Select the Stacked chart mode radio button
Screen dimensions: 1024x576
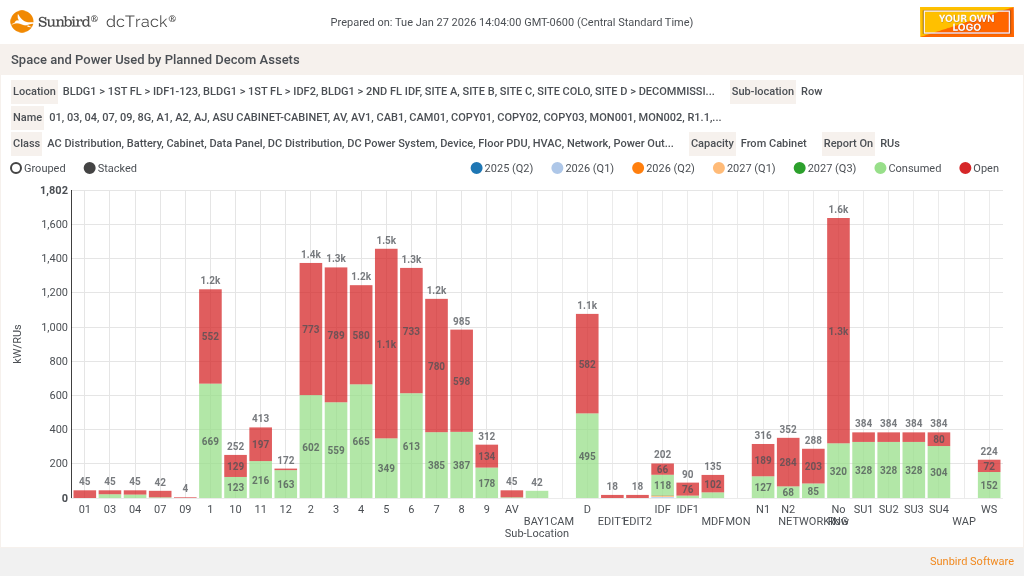pos(90,168)
